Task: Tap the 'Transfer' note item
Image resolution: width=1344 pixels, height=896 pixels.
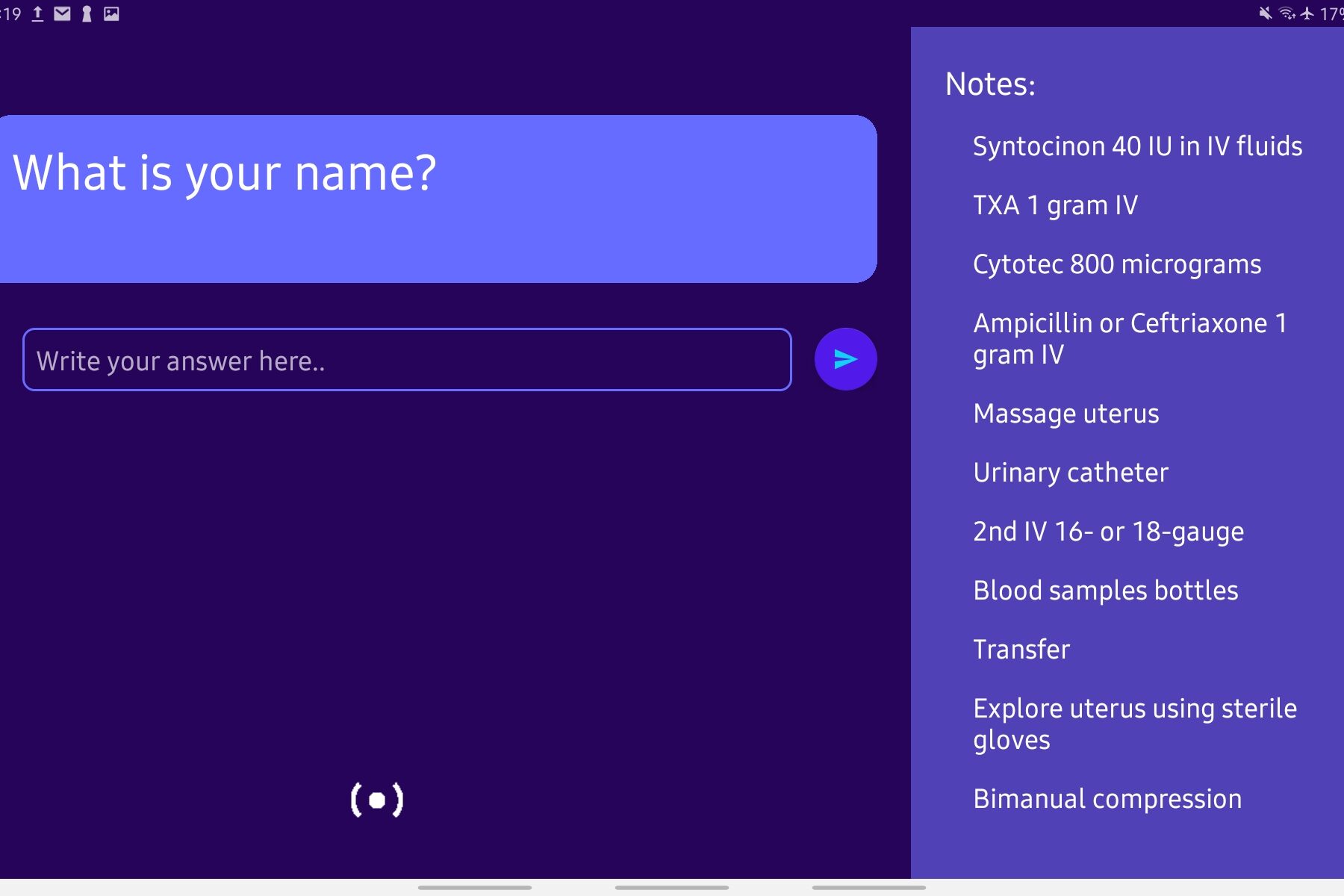Action: pos(1021,650)
